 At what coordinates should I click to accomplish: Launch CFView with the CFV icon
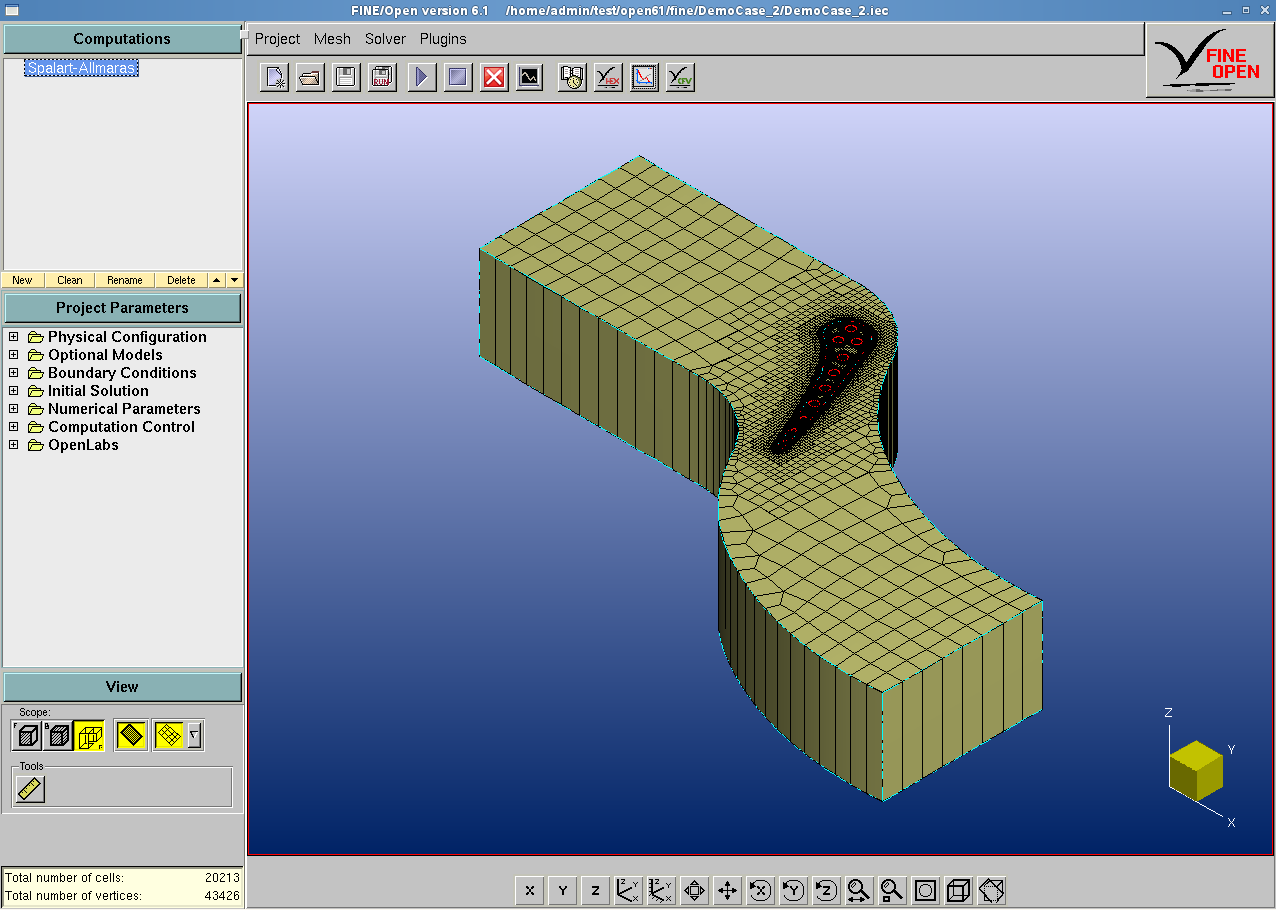coord(680,77)
